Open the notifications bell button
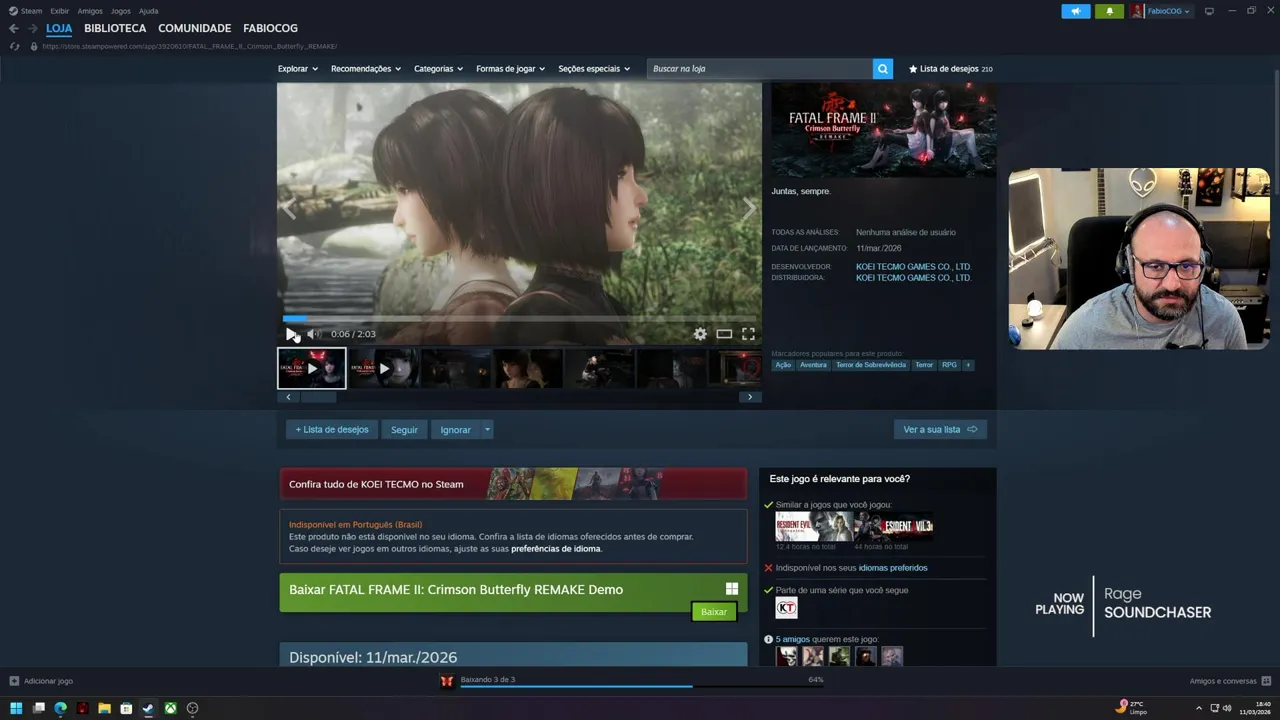This screenshot has height=720, width=1280. (1109, 11)
